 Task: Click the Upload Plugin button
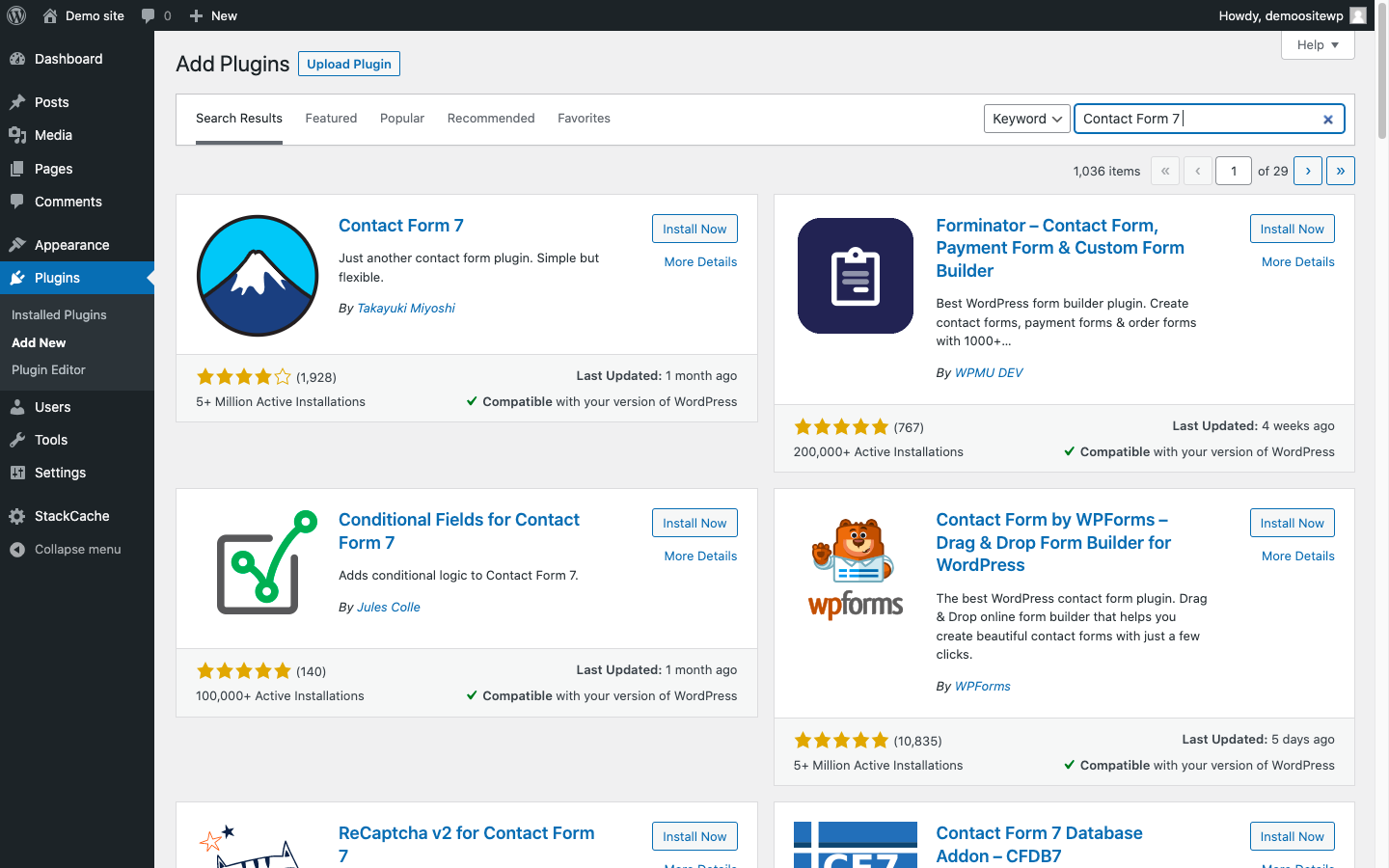point(349,64)
